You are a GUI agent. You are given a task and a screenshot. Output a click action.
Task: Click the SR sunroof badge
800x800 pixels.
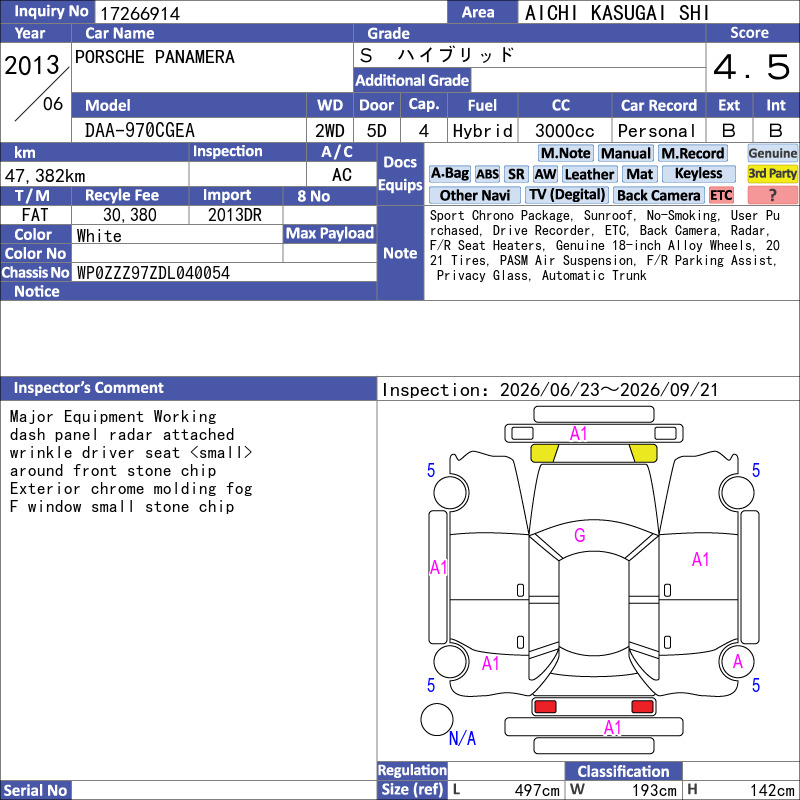click(516, 174)
